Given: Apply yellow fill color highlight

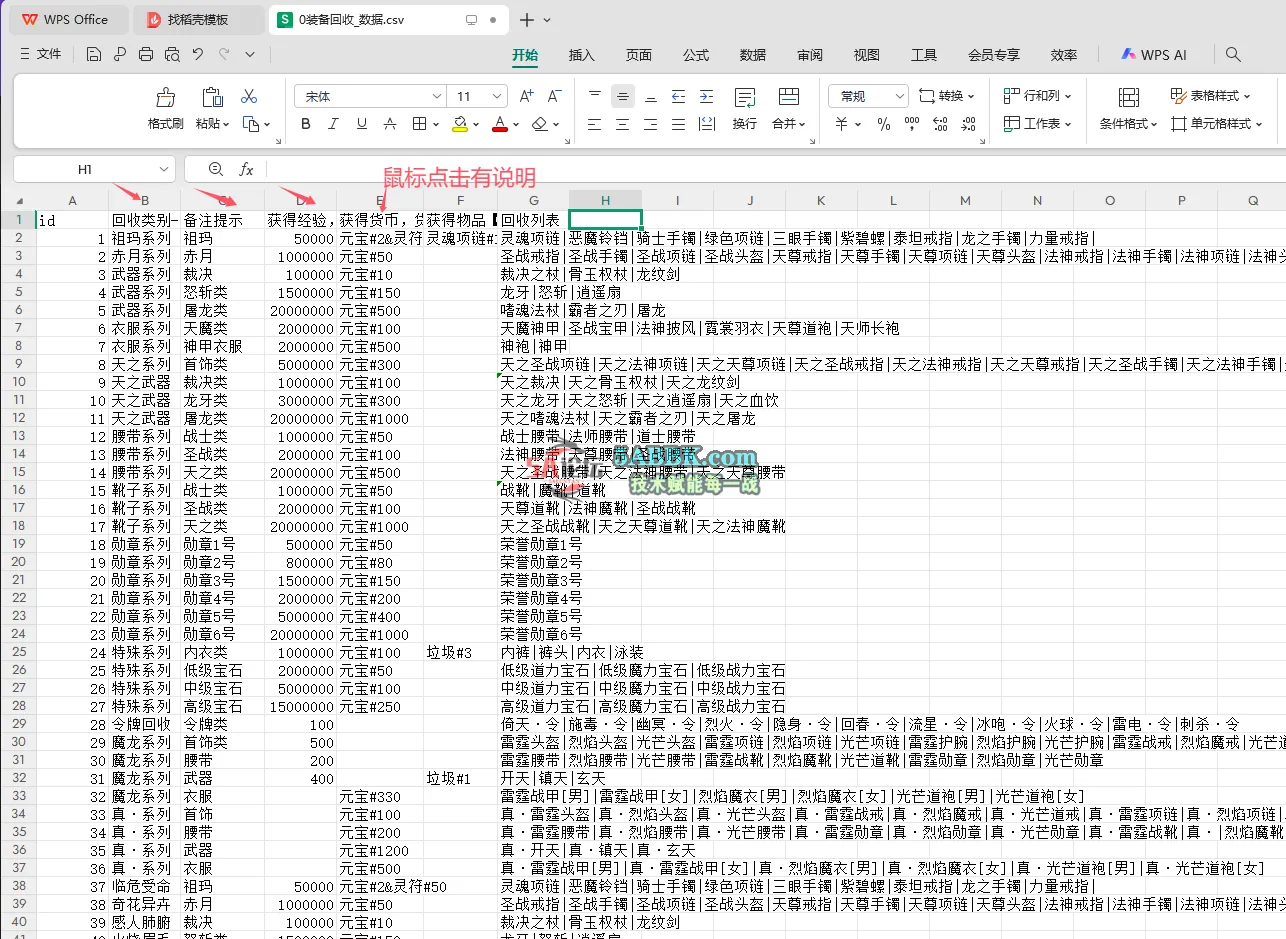Looking at the screenshot, I should click(x=460, y=124).
